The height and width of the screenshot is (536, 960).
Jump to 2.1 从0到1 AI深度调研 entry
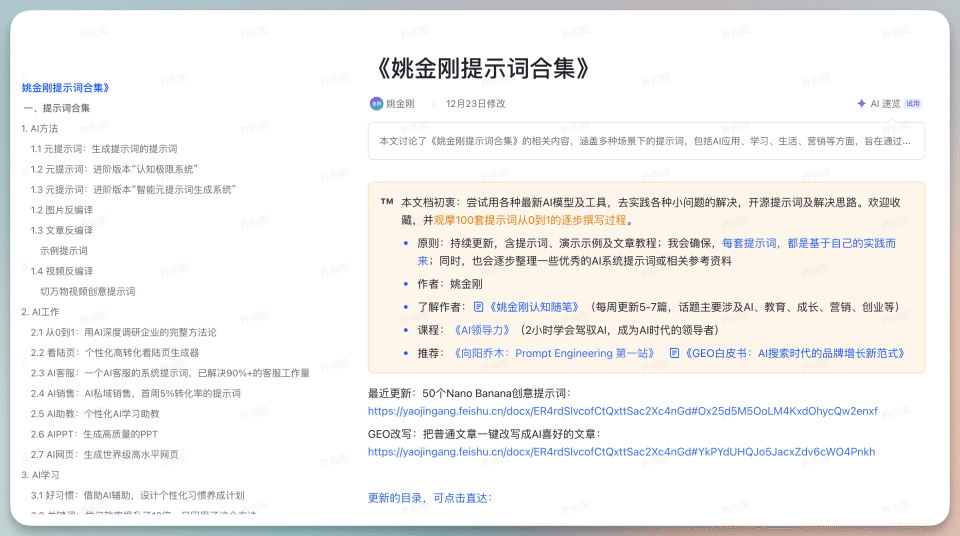tap(124, 332)
